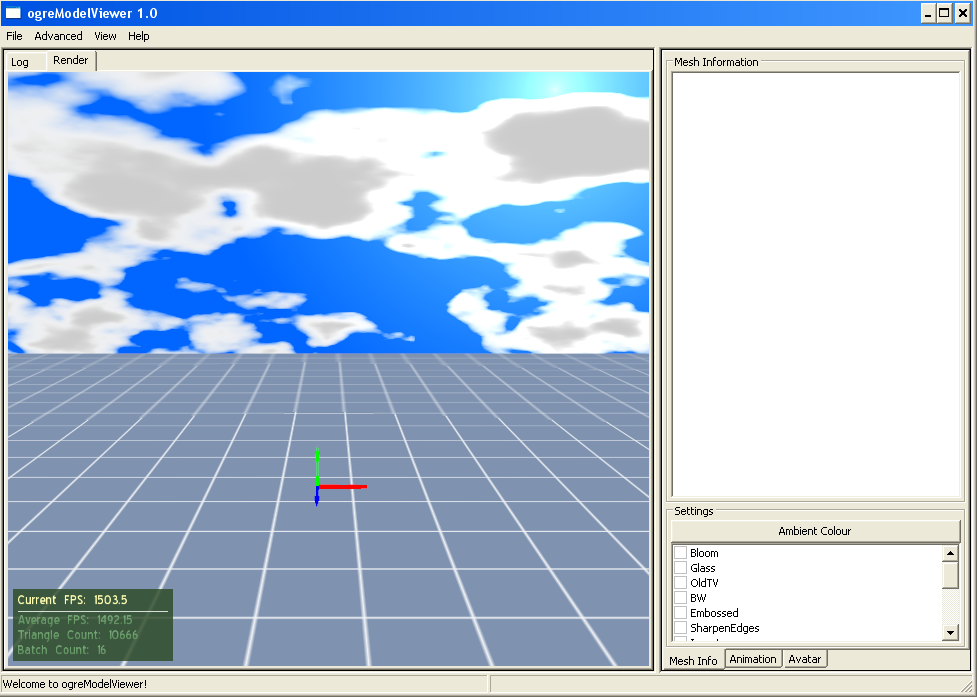The image size is (977, 697).
Task: Toggle the BW effect checkbox
Action: coord(681,598)
